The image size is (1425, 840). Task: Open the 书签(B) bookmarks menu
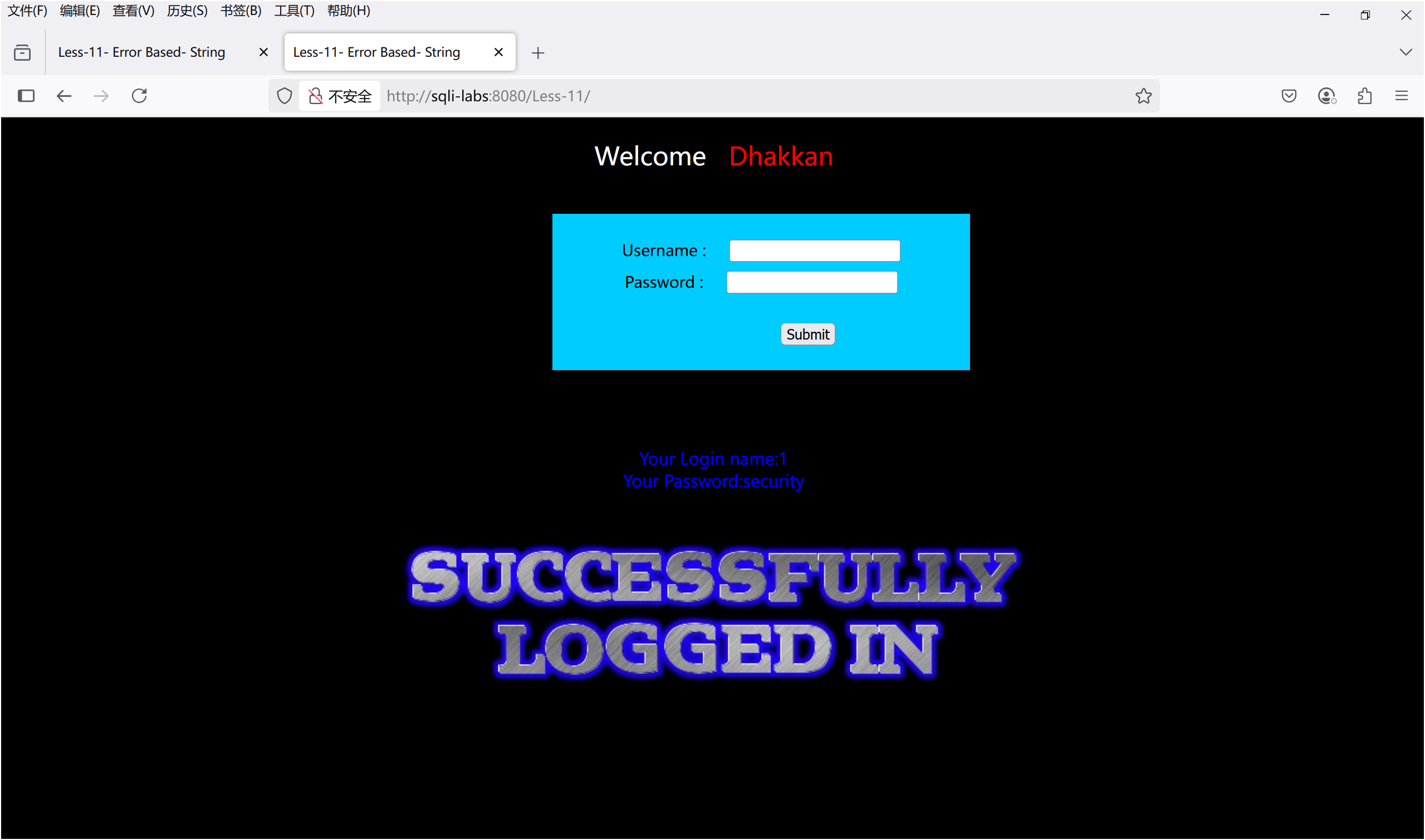point(241,11)
